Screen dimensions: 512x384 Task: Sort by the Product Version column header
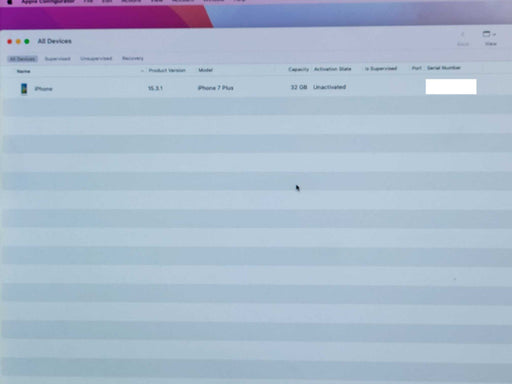coord(167,70)
